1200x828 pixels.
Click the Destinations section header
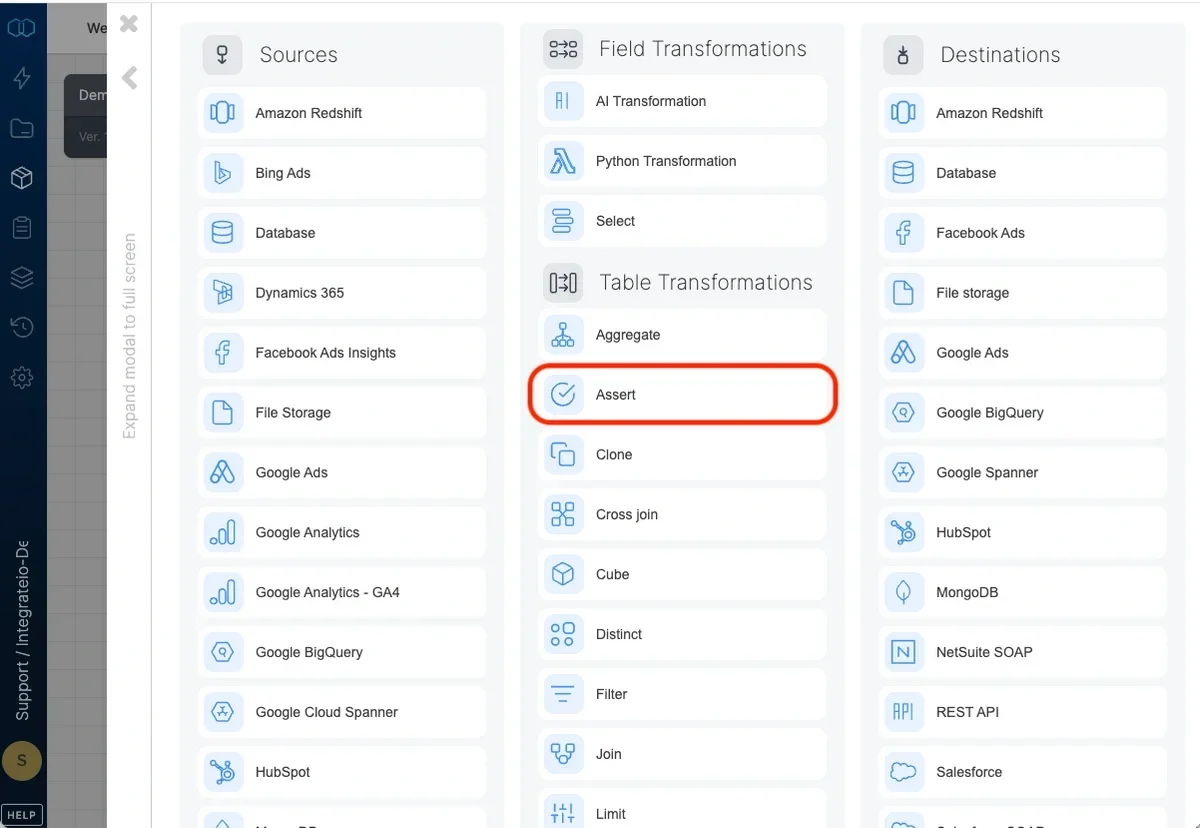[998, 55]
